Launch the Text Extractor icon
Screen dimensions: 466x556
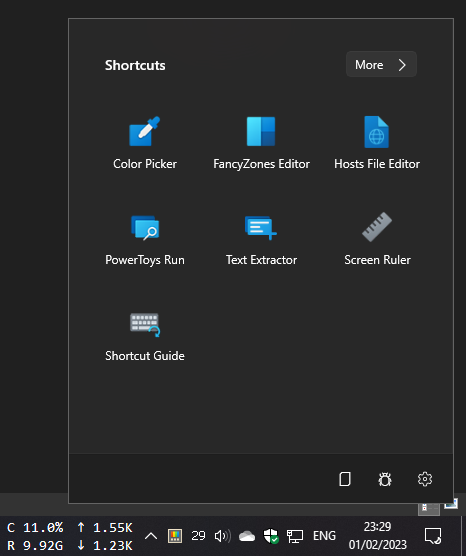[x=261, y=228]
